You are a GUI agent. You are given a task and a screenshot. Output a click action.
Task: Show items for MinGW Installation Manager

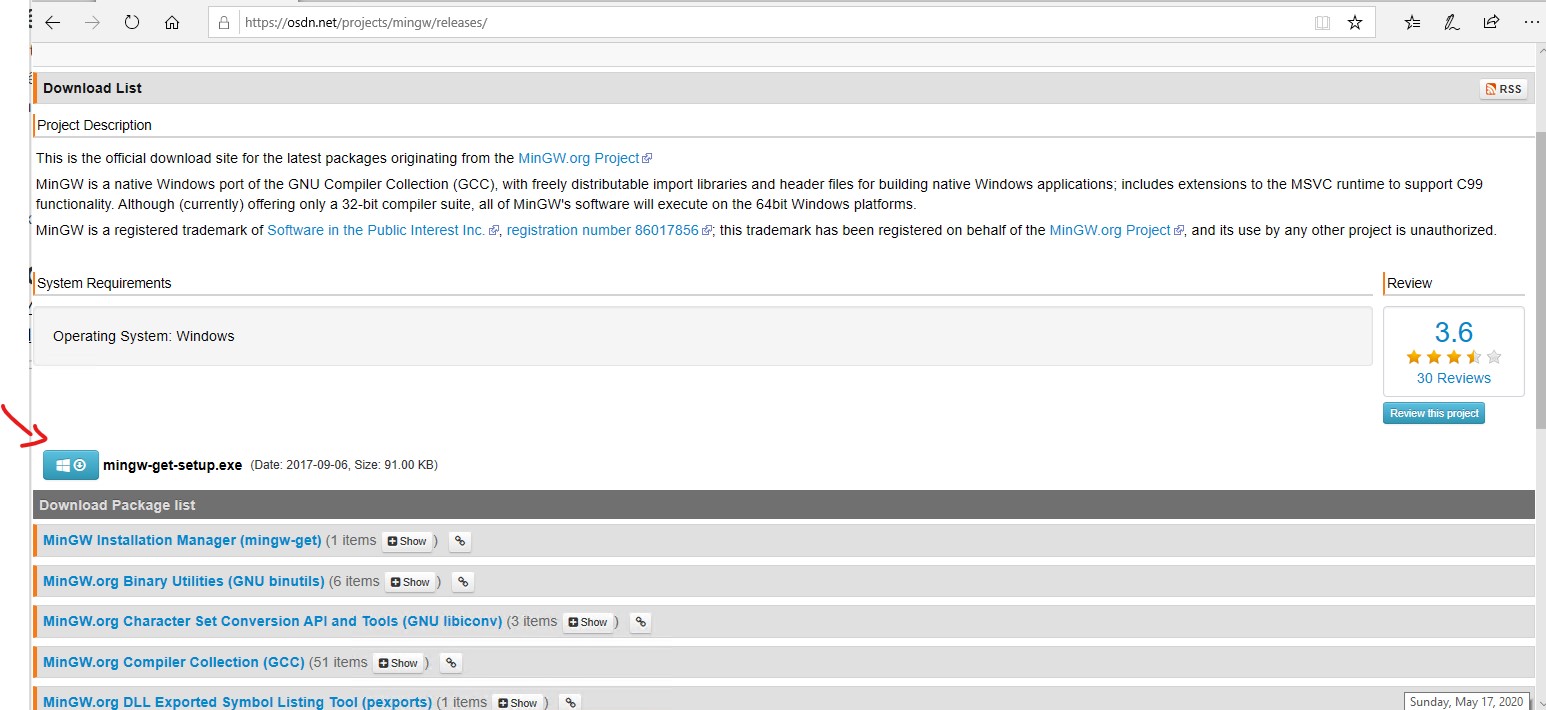407,541
